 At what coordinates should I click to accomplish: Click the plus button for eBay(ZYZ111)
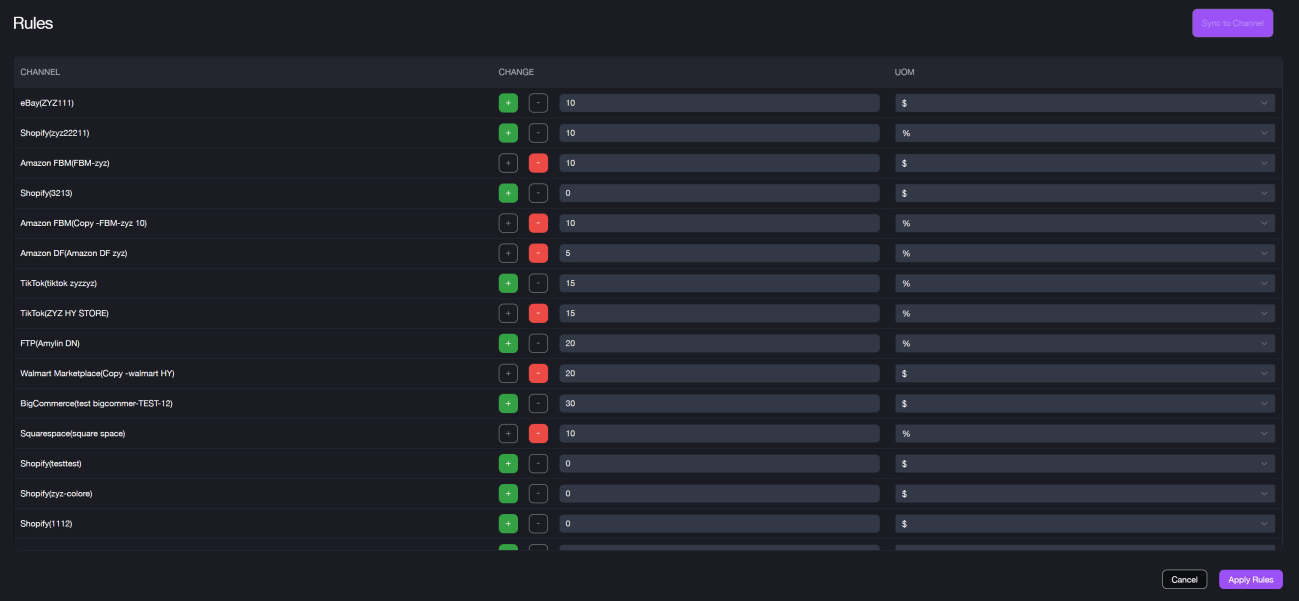point(508,103)
